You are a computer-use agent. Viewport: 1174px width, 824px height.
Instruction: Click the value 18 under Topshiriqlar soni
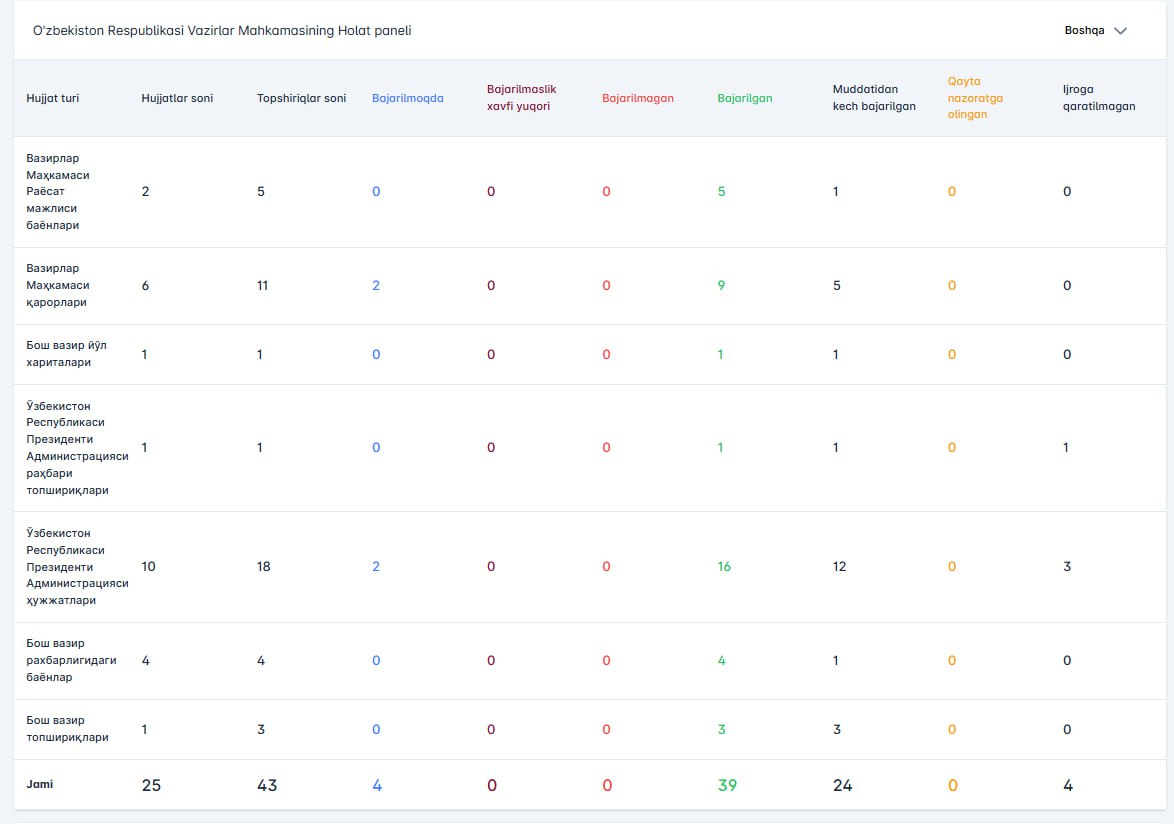point(264,567)
